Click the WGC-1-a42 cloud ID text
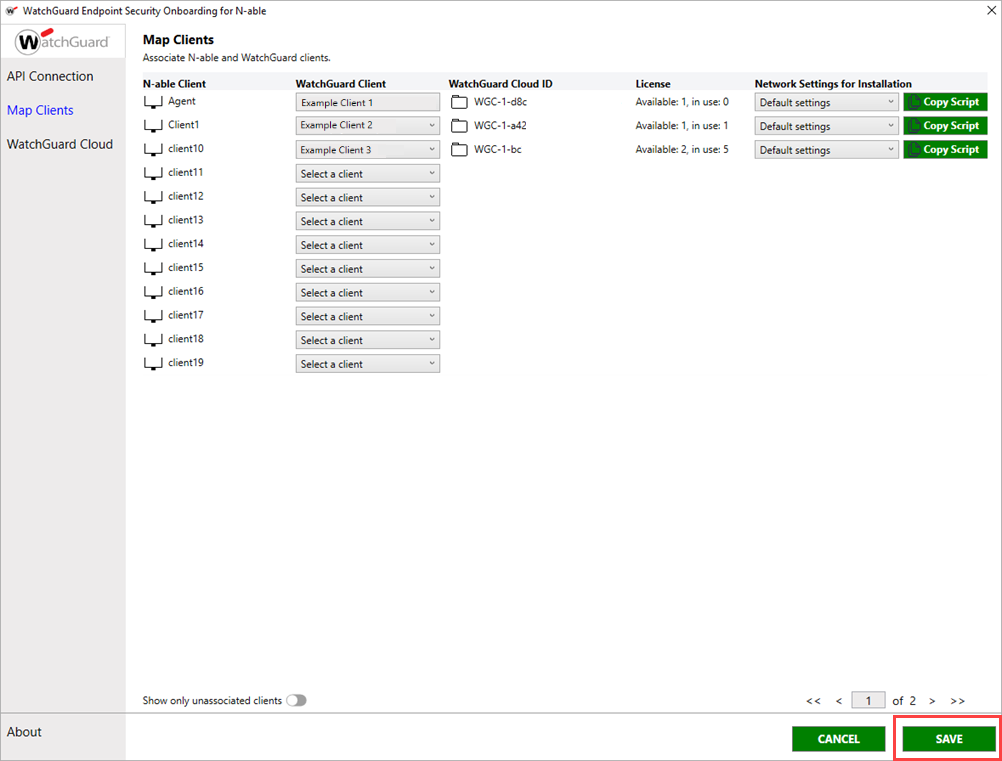Viewport: 1002px width, 761px height. 500,125
